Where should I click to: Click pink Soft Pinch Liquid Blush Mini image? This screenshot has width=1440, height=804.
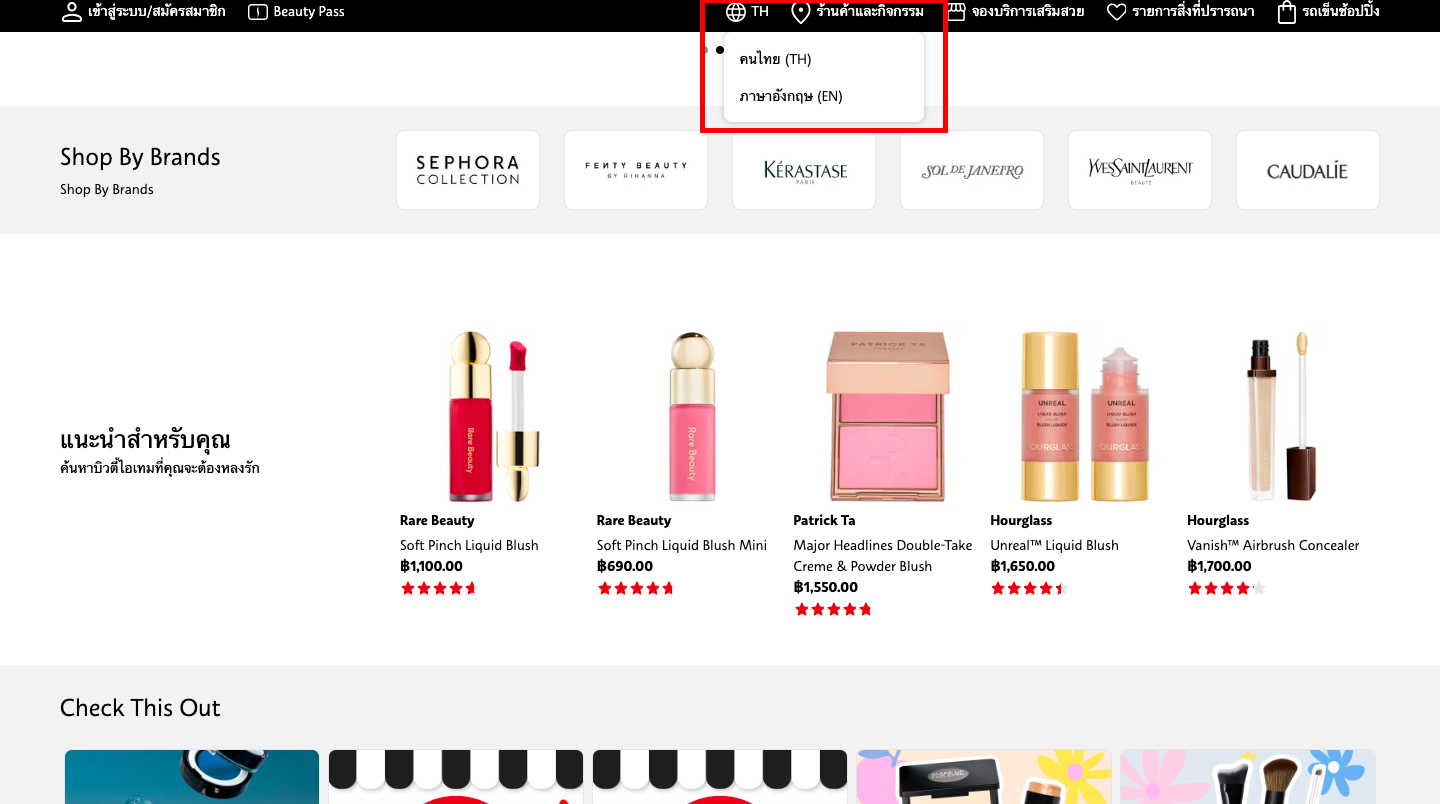(691, 416)
